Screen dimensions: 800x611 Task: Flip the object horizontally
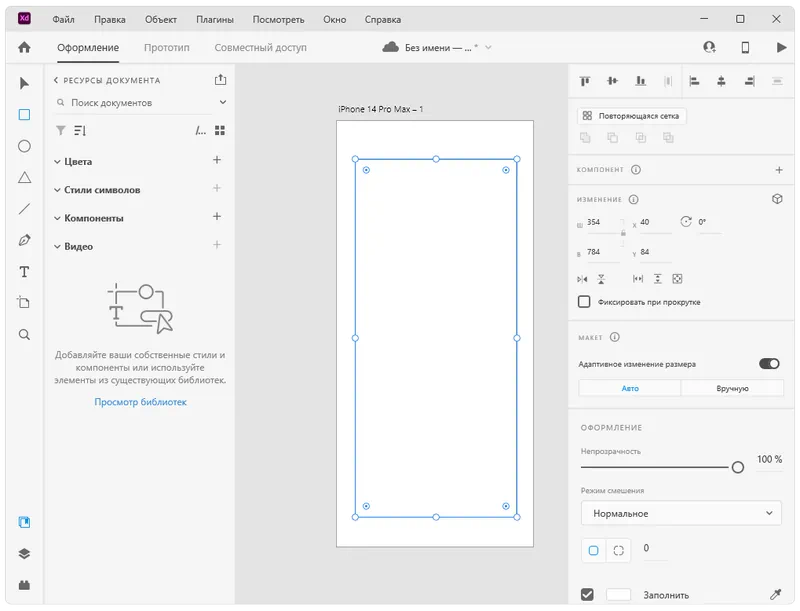coord(582,279)
